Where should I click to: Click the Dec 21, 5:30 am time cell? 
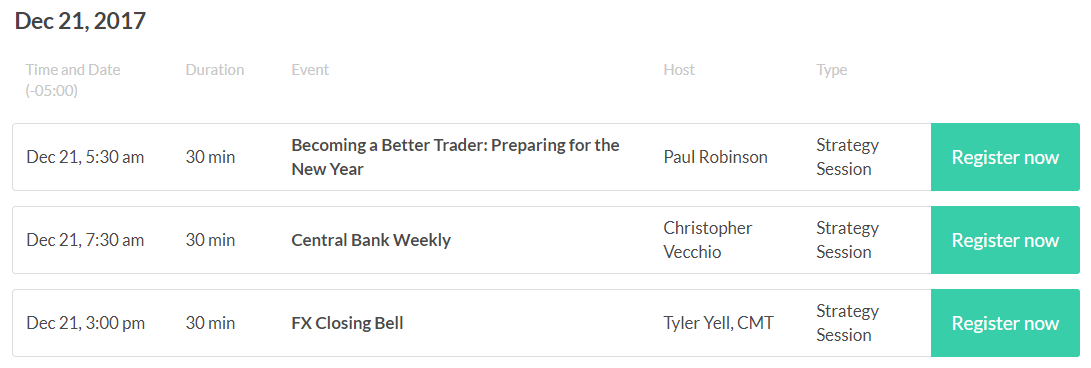pos(85,157)
